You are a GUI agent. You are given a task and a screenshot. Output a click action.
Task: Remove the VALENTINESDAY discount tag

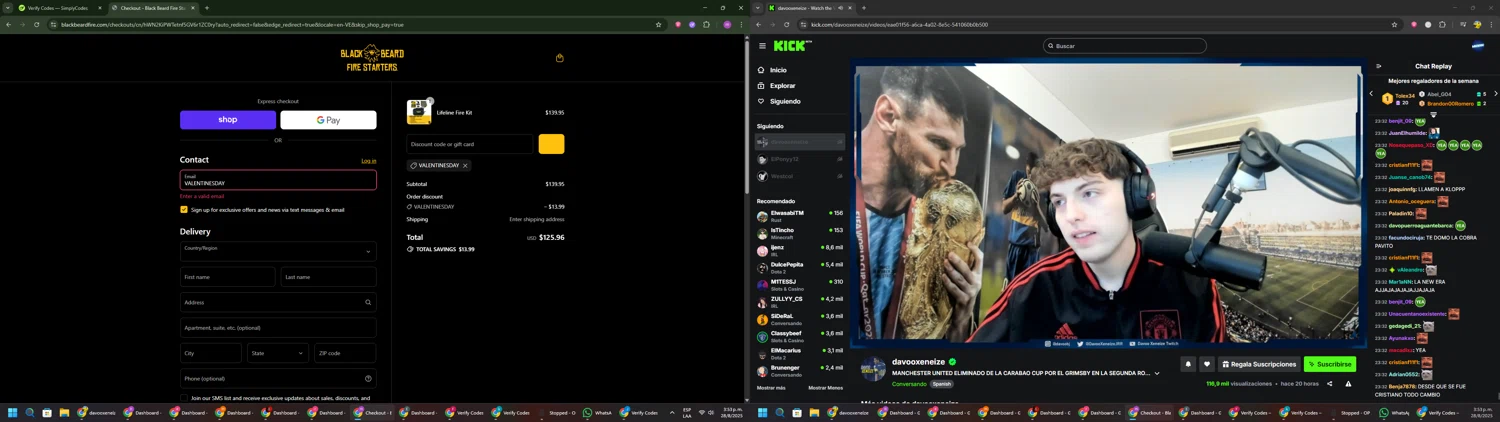click(465, 166)
